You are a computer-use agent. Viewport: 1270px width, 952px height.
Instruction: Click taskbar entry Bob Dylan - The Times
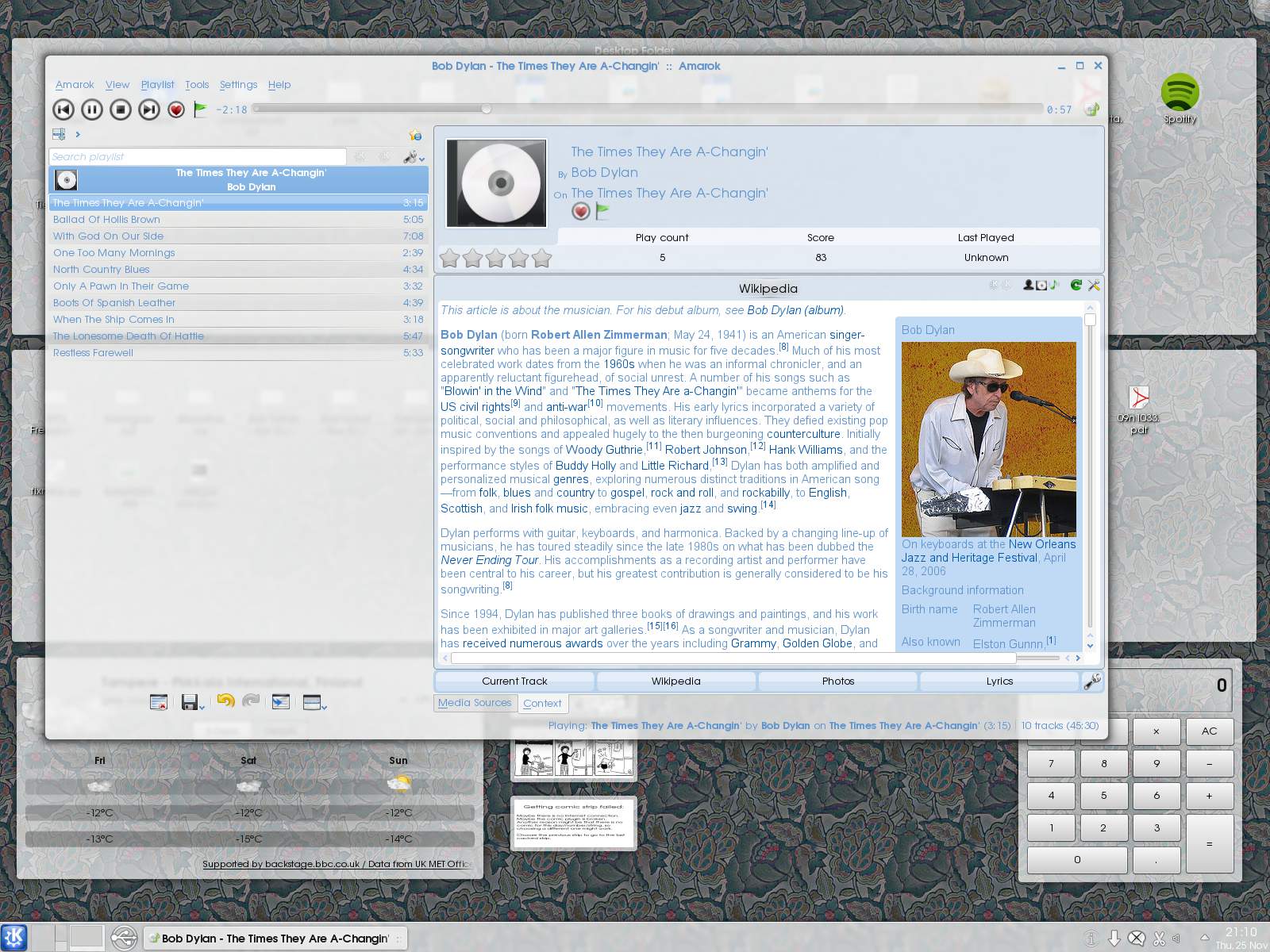pyautogui.click(x=275, y=939)
